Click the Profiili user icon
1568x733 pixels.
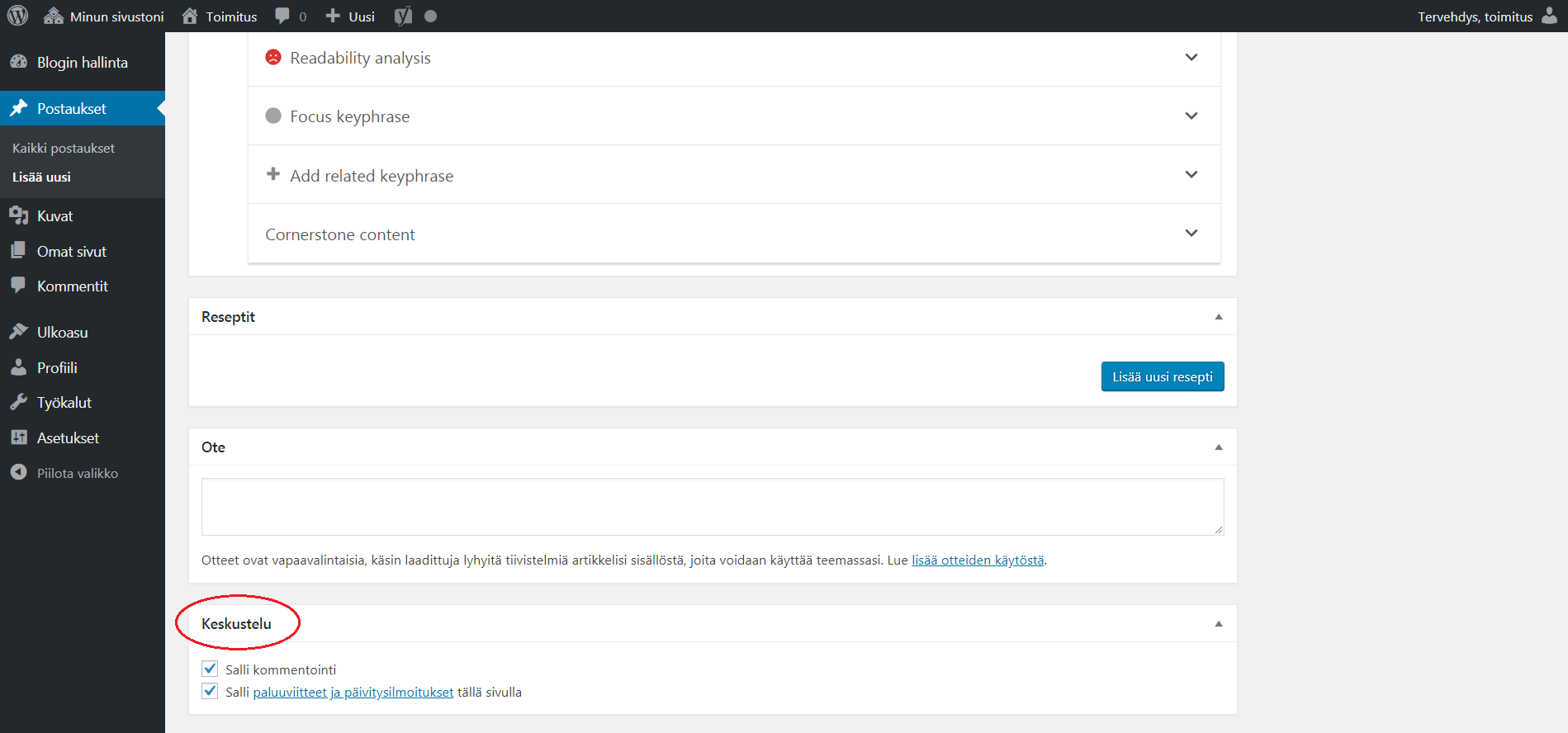pos(18,367)
